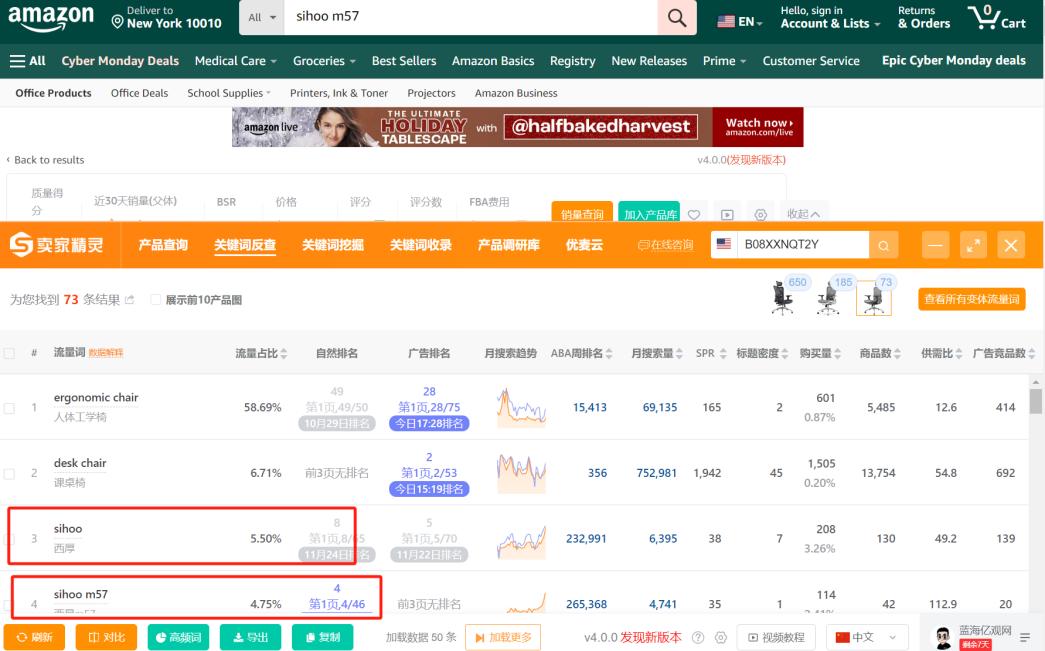The width and height of the screenshot is (1045, 651).
Task: Search ASIN with orange magnifier button
Action: pos(884,245)
